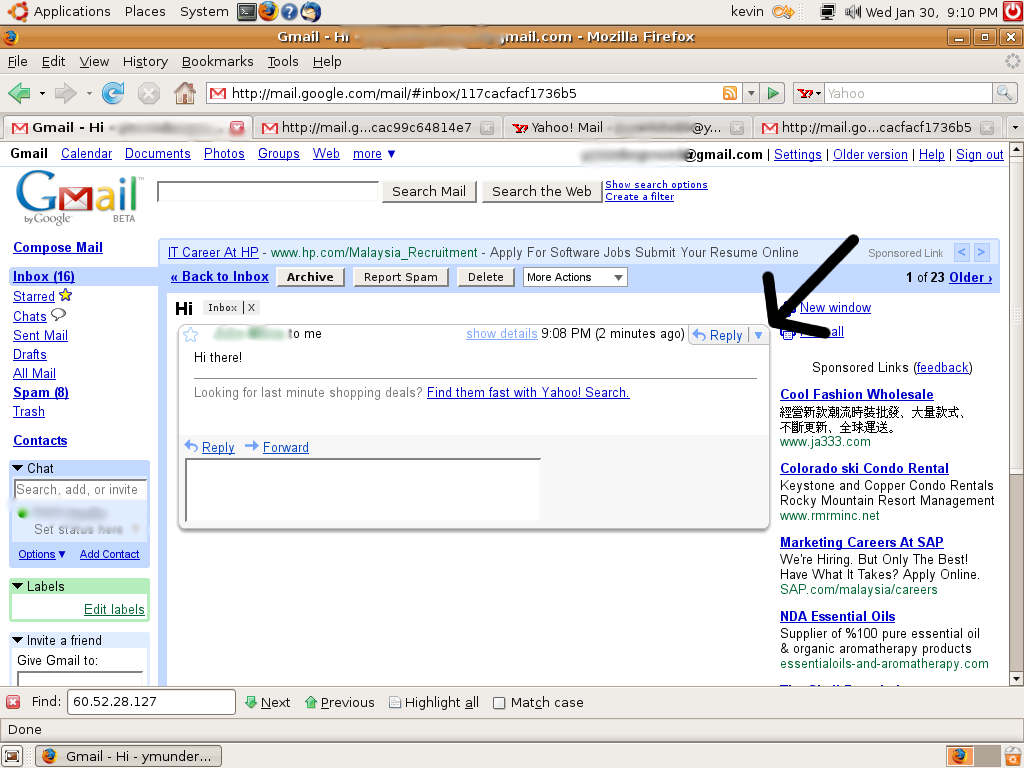Toggle Highlight all in Find bar
The width and height of the screenshot is (1024, 768).
click(434, 703)
